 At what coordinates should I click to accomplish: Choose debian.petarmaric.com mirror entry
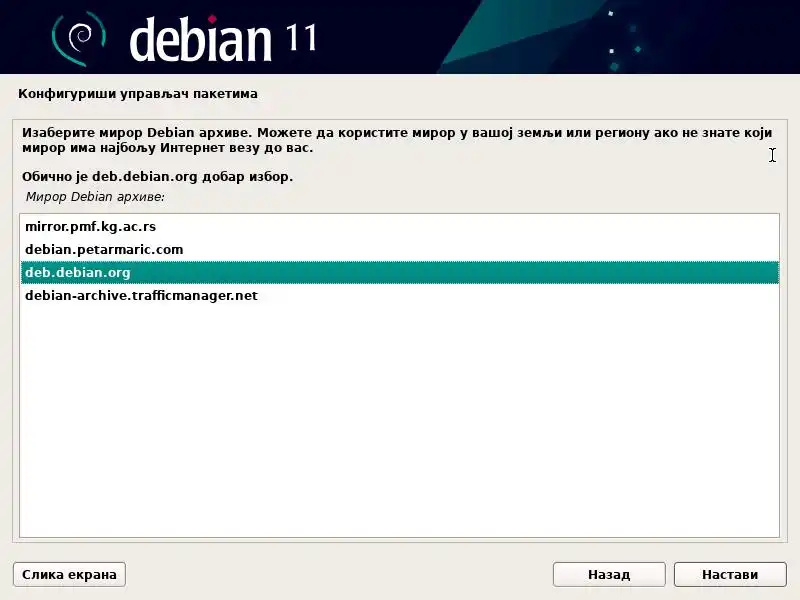point(399,249)
